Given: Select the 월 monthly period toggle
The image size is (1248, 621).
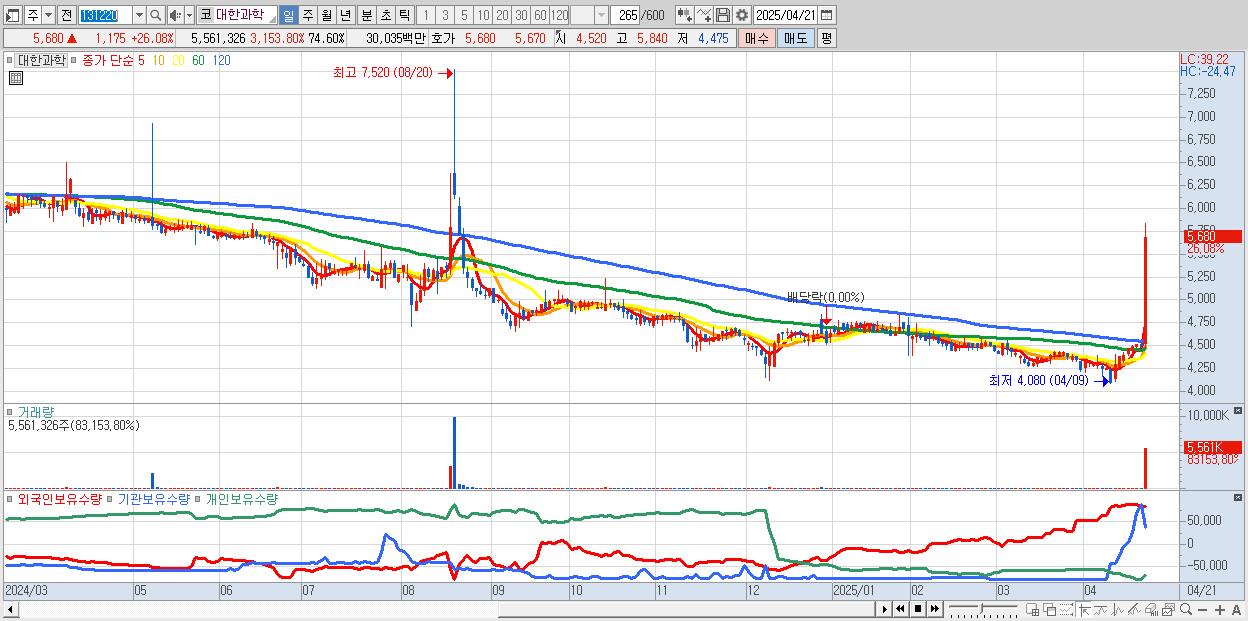Looking at the screenshot, I should tap(326, 15).
